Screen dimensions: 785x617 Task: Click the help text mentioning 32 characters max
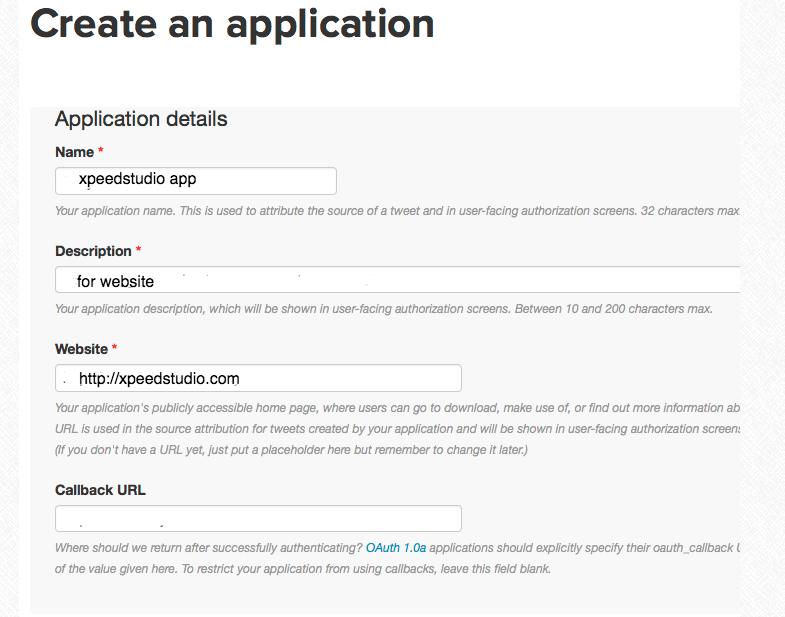pyautogui.click(x=398, y=211)
